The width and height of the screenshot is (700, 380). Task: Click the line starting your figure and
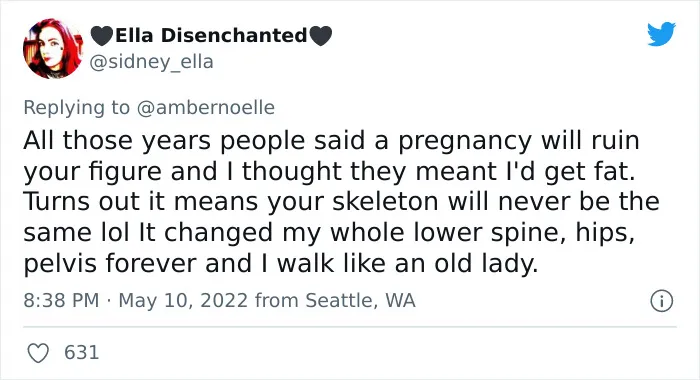[329, 172]
